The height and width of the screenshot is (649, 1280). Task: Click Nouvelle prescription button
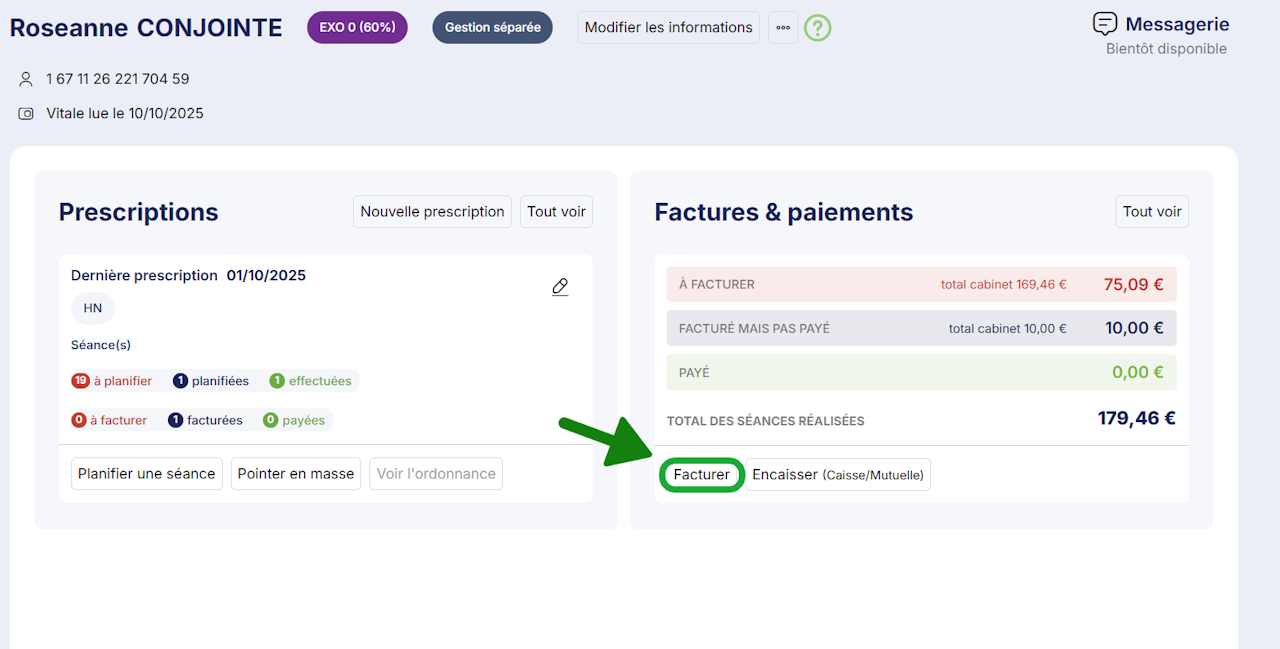[x=432, y=212]
